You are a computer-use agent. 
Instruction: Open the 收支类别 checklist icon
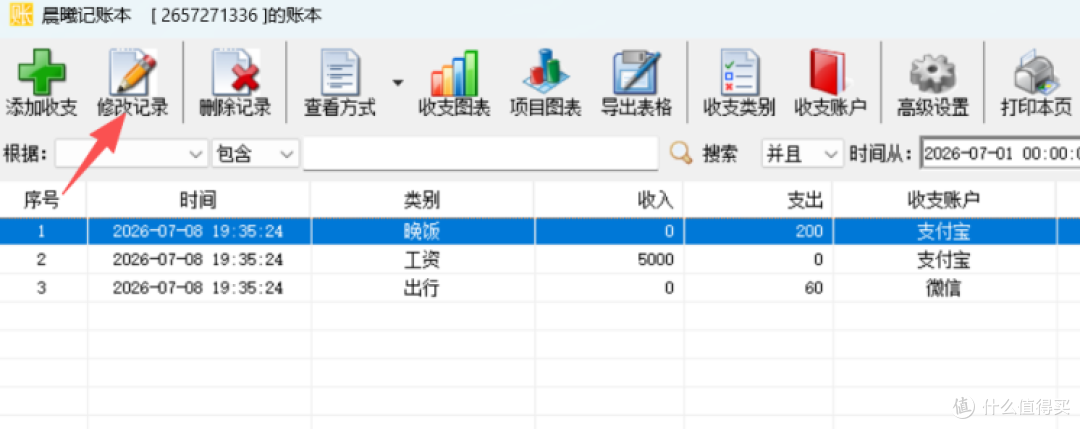point(739,72)
